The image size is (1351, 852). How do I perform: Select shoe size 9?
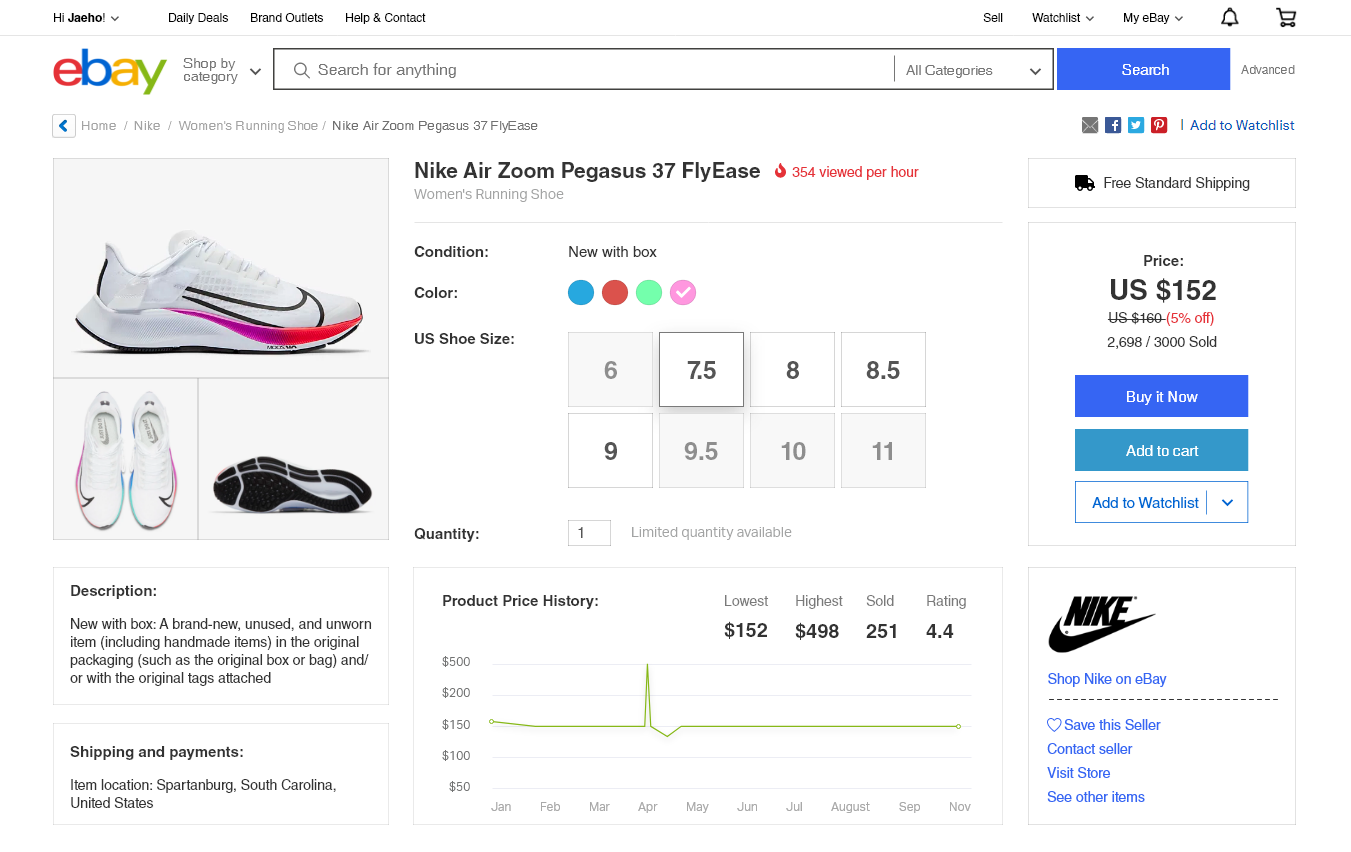pyautogui.click(x=610, y=451)
